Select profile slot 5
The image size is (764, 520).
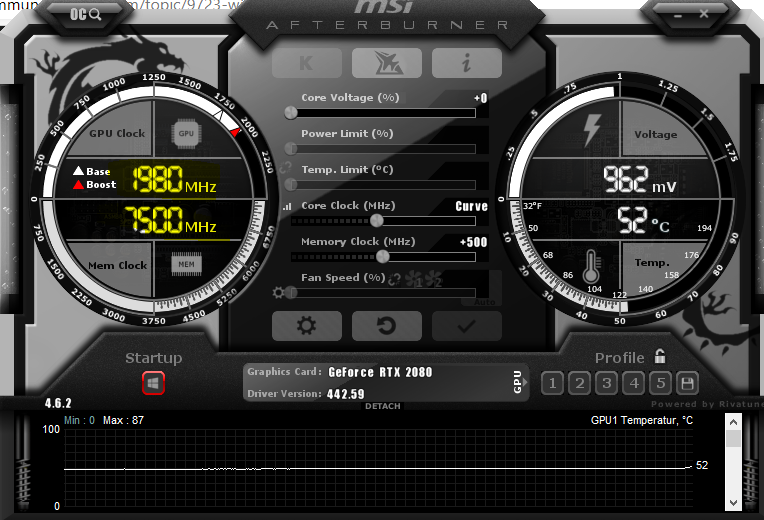coord(661,383)
